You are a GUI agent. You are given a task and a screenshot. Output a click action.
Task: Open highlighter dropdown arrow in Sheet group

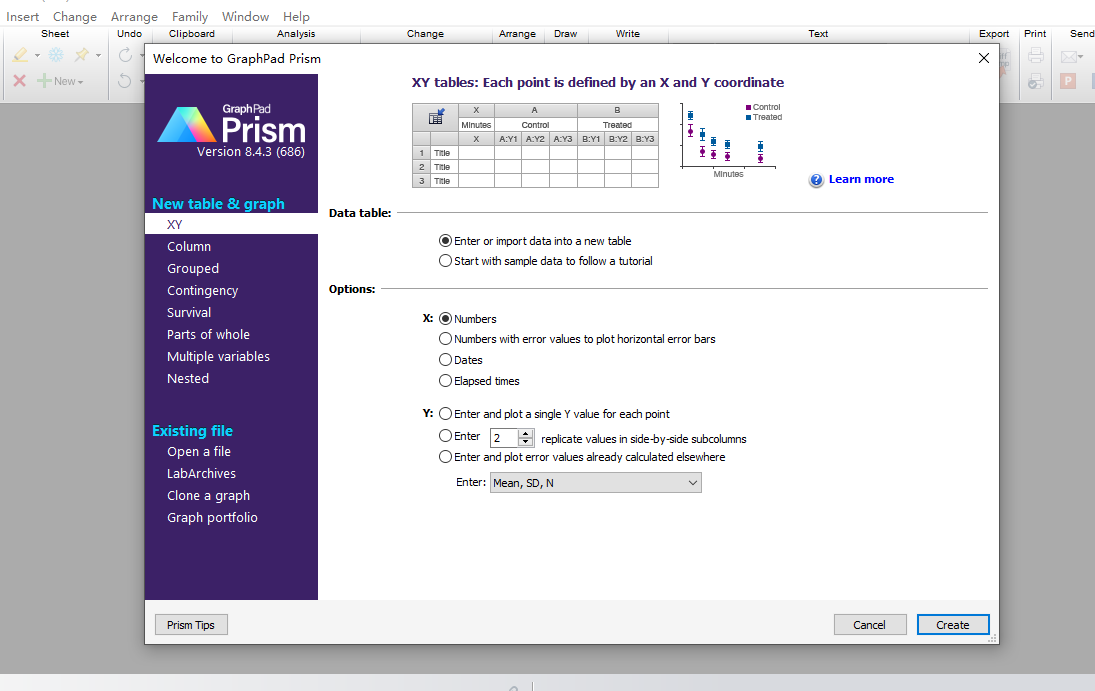[37, 55]
